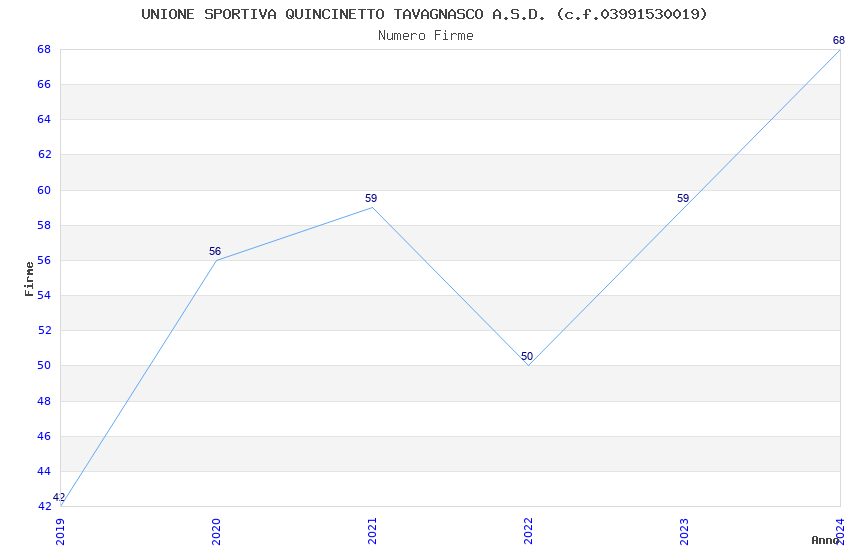Click the y-axis tick label 54
This screenshot has width=850, height=550.
tap(44, 295)
